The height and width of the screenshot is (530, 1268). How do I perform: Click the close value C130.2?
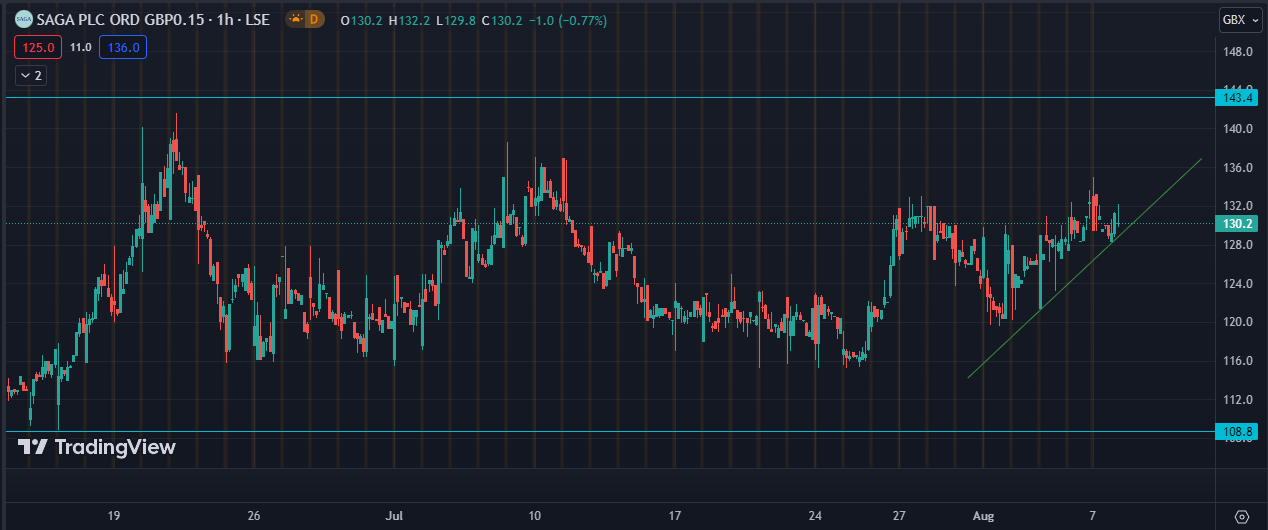tap(503, 20)
